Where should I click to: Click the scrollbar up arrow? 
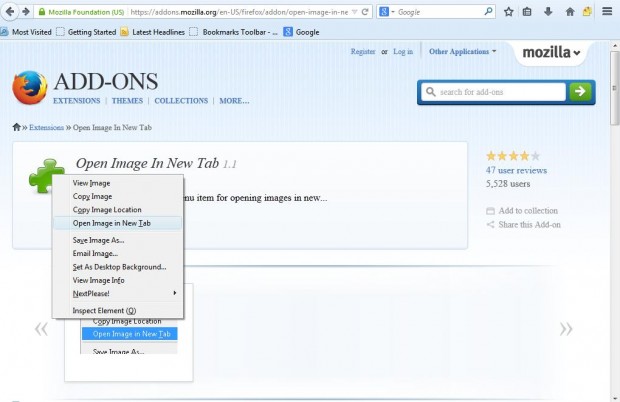(614, 46)
